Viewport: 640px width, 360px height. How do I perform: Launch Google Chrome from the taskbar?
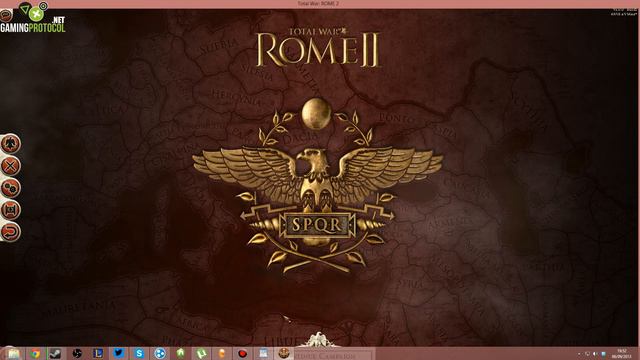tap(35, 353)
